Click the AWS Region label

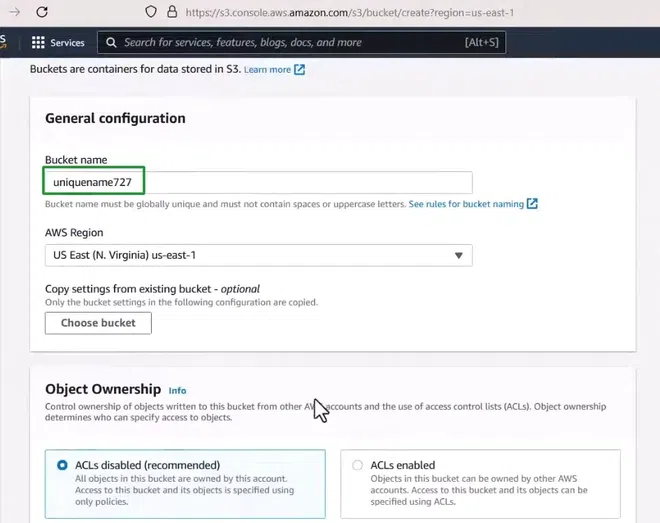(74, 233)
